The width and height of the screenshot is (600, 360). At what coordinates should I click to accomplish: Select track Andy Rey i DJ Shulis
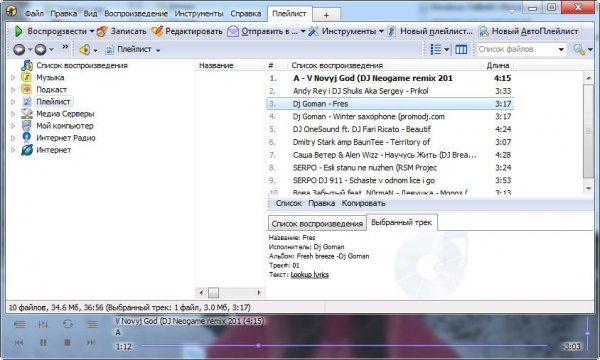point(390,91)
